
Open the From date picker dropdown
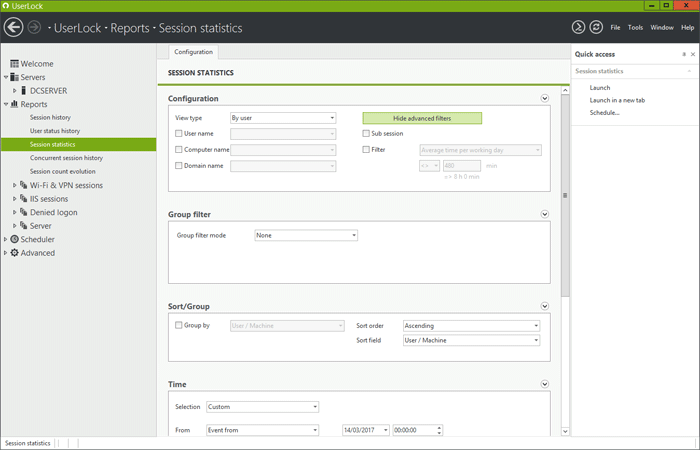coord(385,430)
